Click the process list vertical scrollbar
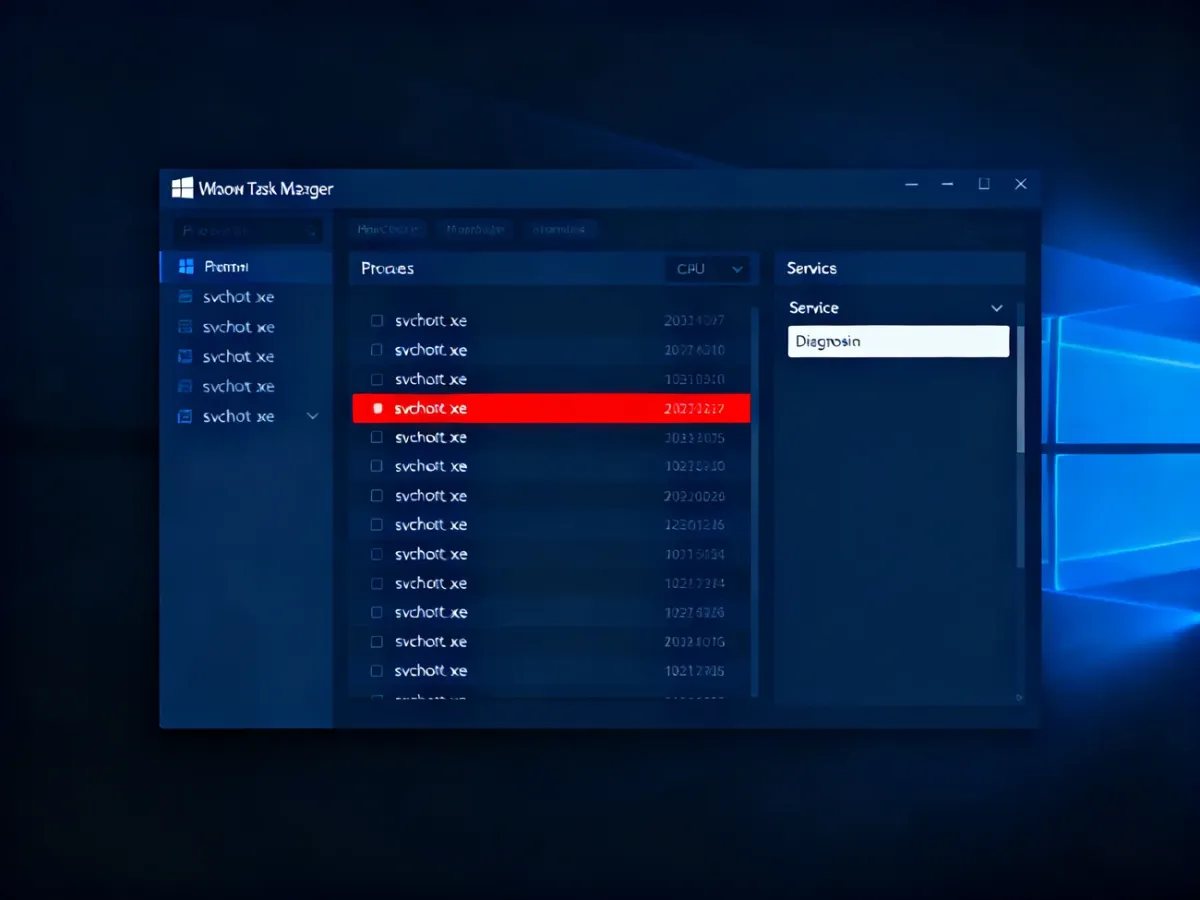Viewport: 1200px width, 900px height. (754, 500)
